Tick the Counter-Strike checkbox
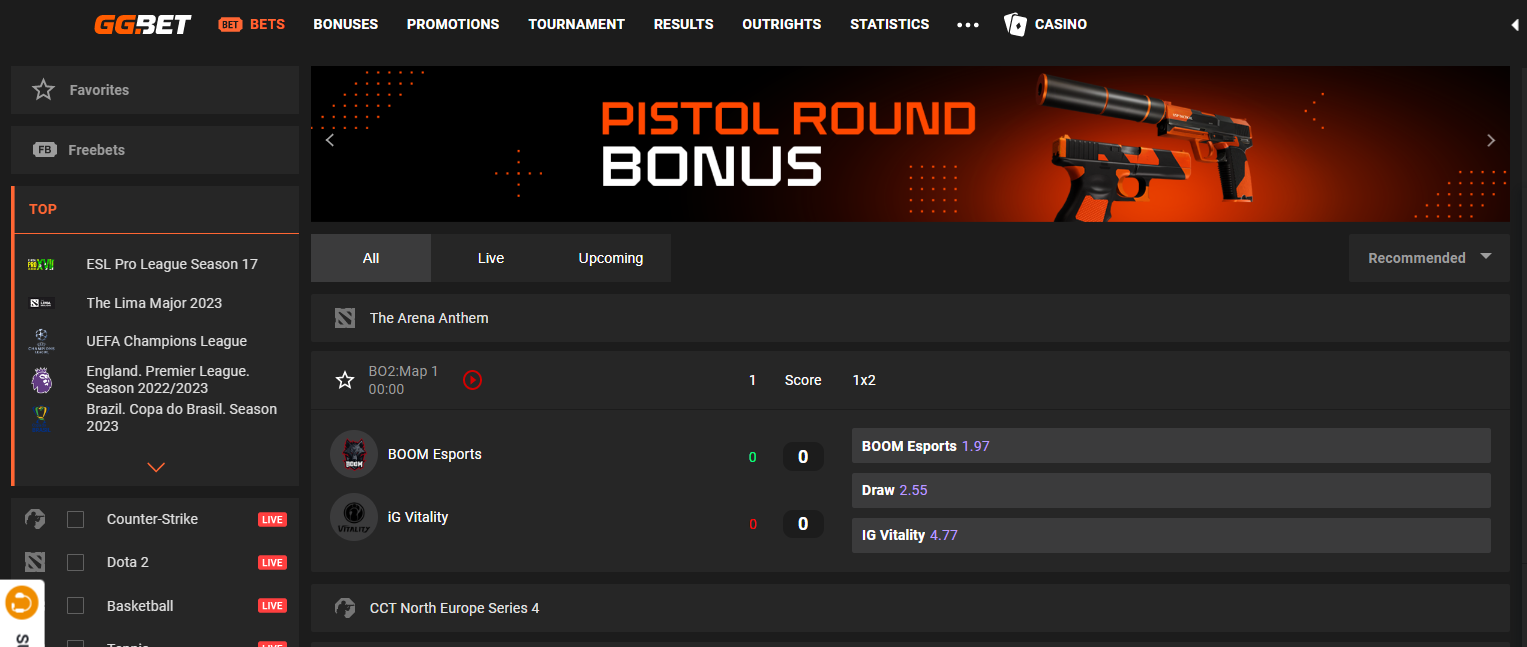Screen dimensions: 1527x647 (75, 519)
